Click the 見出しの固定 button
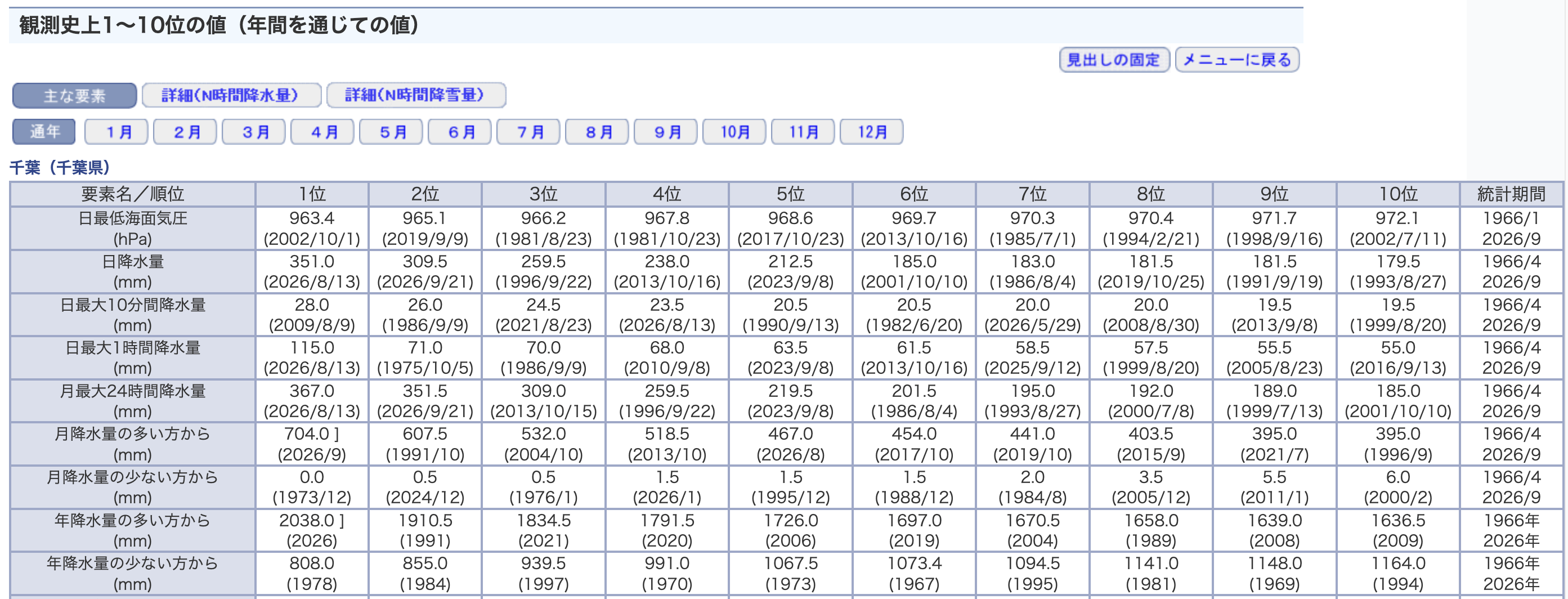This screenshot has height=599, width=1568. click(x=1114, y=60)
